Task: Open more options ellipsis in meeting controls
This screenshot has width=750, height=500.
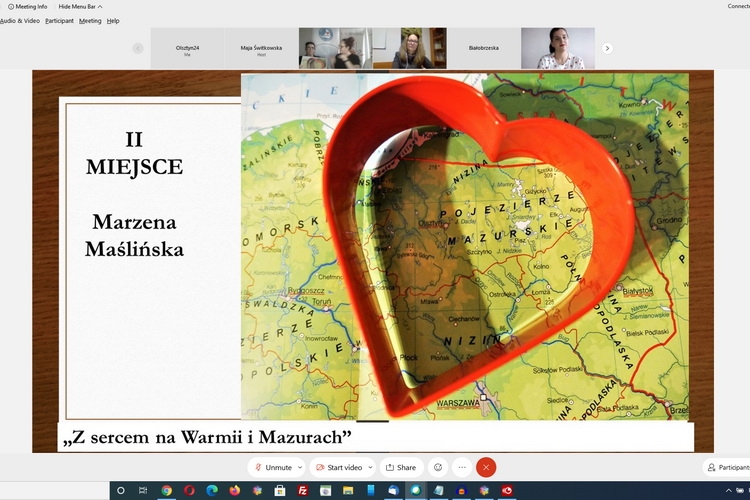Action: click(461, 467)
